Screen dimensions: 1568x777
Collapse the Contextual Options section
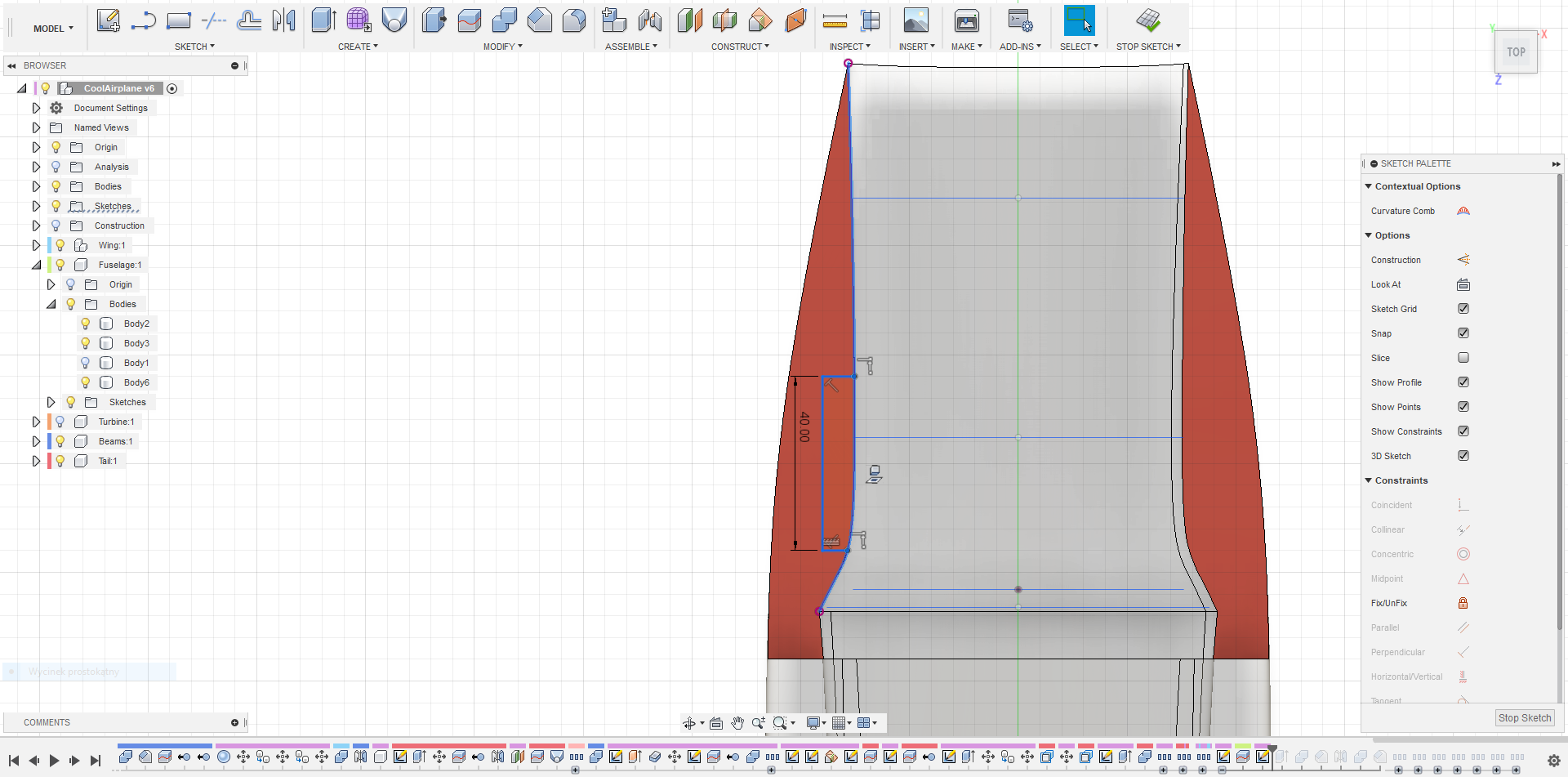click(x=1369, y=186)
